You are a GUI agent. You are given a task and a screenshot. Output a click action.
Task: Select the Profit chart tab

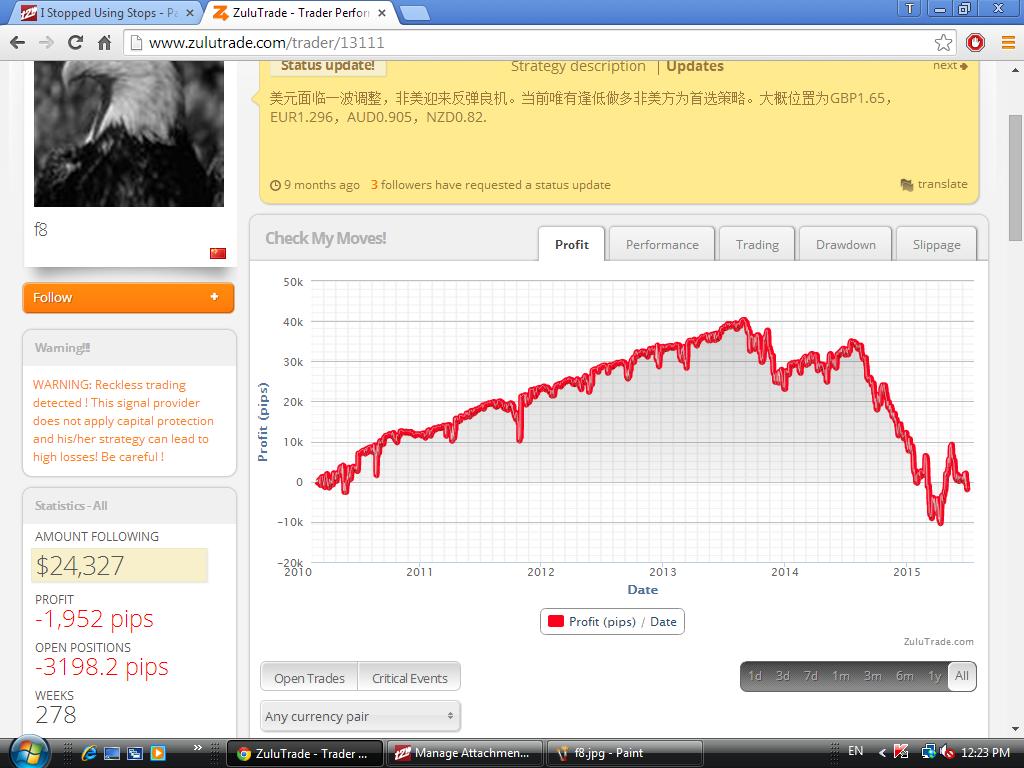(571, 244)
